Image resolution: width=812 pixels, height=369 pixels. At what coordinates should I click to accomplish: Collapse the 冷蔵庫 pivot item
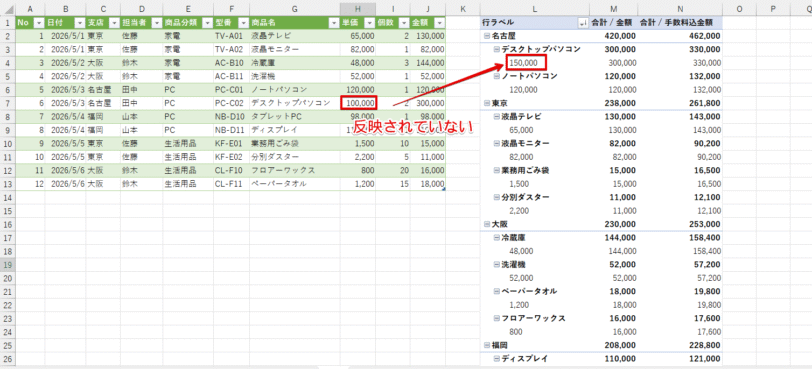[497, 238]
